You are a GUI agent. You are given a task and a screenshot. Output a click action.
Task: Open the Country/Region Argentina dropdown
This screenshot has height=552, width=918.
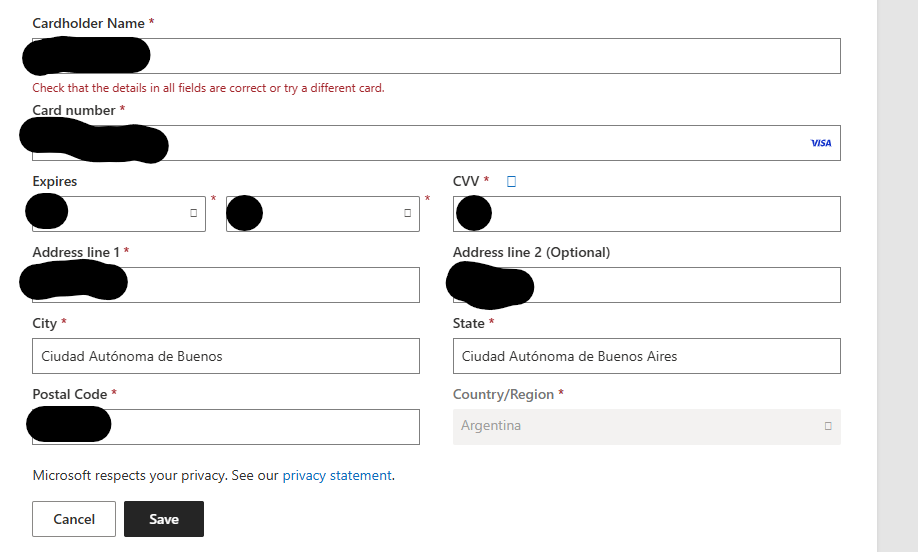(x=646, y=427)
